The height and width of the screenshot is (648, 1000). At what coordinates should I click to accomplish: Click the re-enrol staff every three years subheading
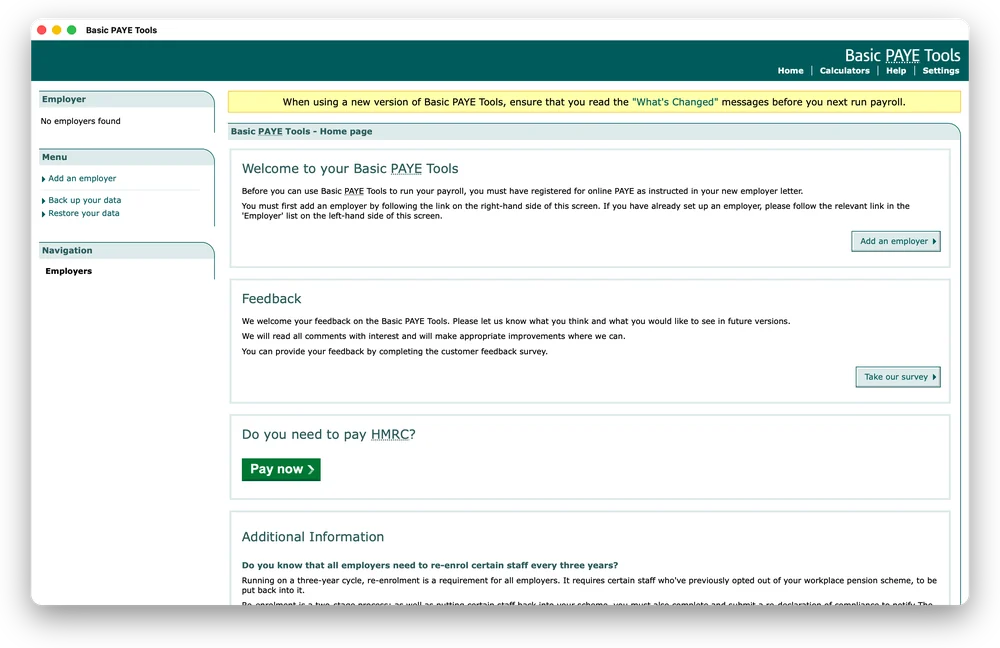click(x=430, y=566)
